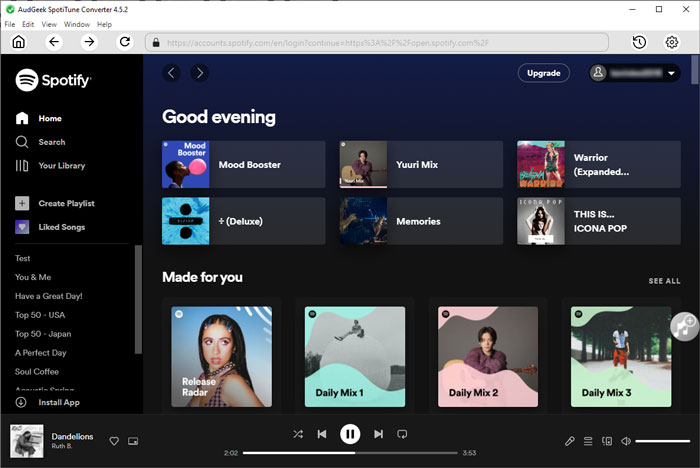700x468 pixels.
Task: Click the Liked Songs heart tile icon
Action: 22,227
